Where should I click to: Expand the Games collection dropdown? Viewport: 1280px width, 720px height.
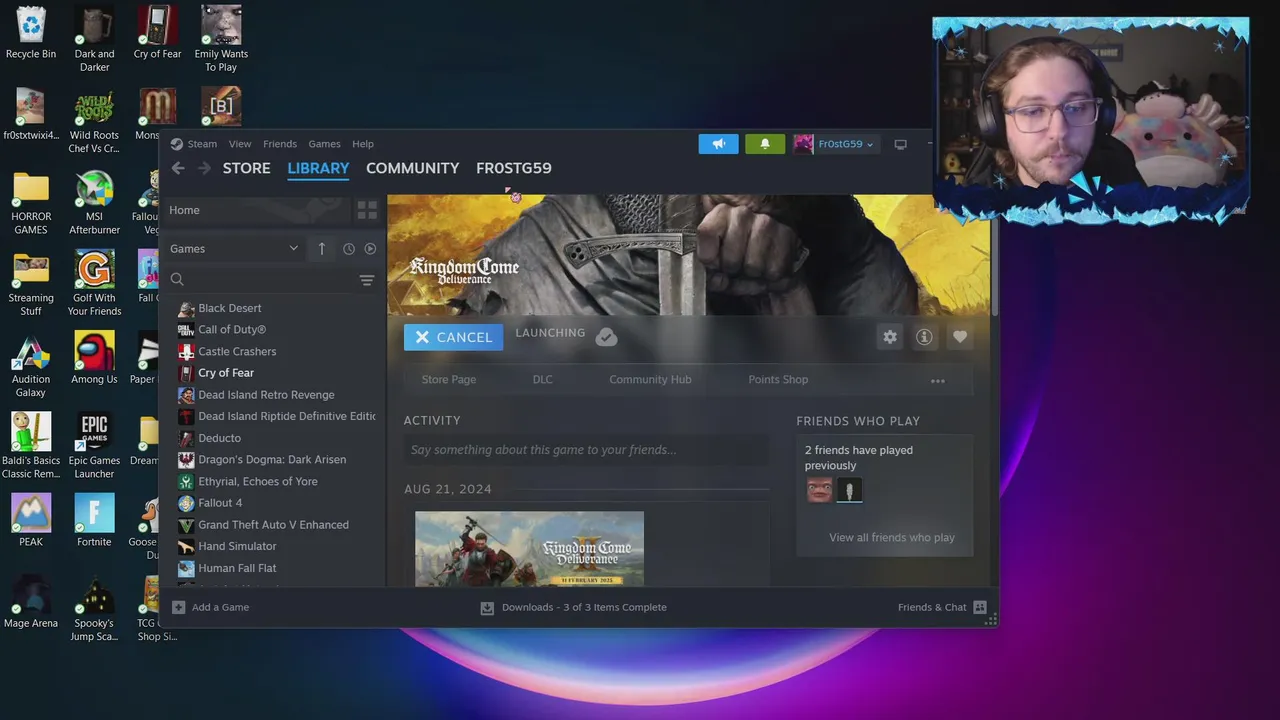(x=293, y=249)
